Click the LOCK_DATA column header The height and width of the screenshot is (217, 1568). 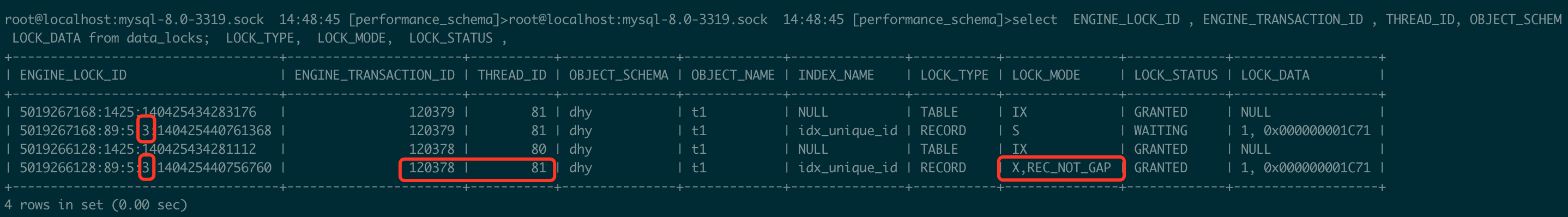click(1275, 75)
